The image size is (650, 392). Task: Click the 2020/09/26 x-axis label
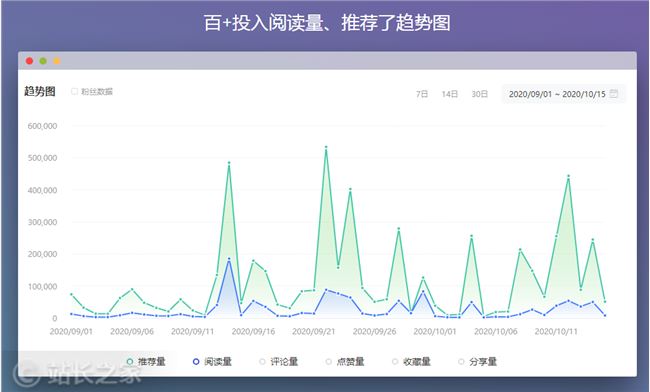(x=374, y=332)
